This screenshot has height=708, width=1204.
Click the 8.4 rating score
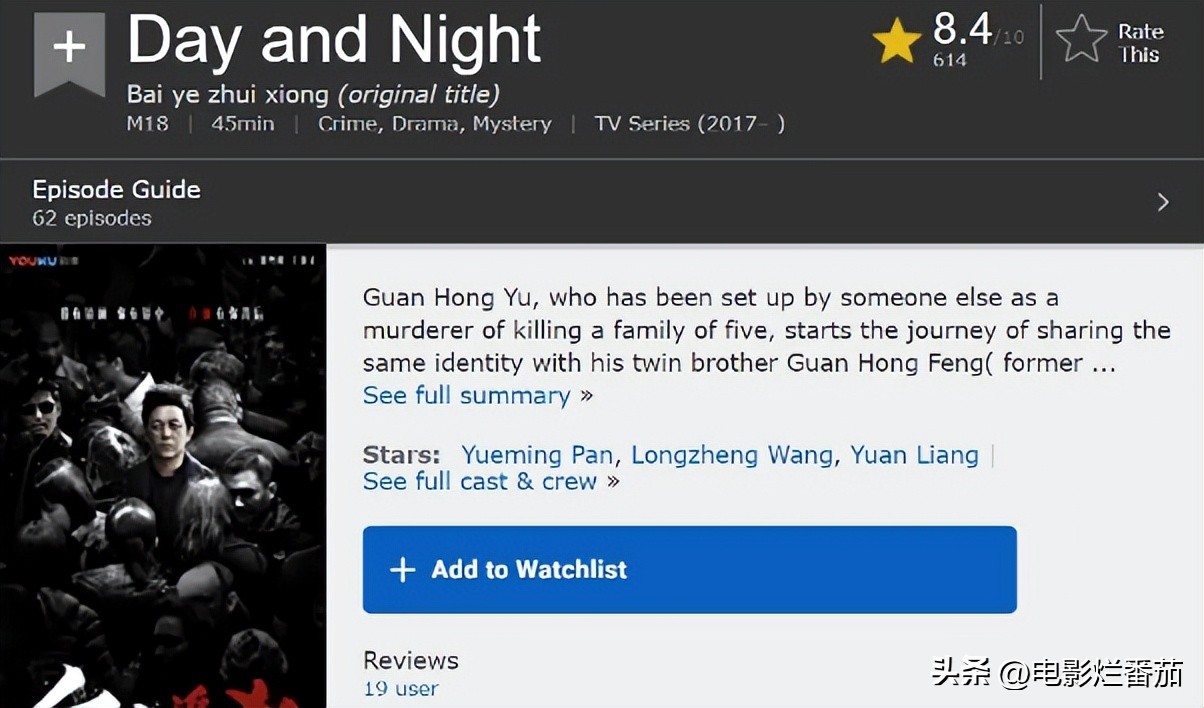tap(962, 31)
